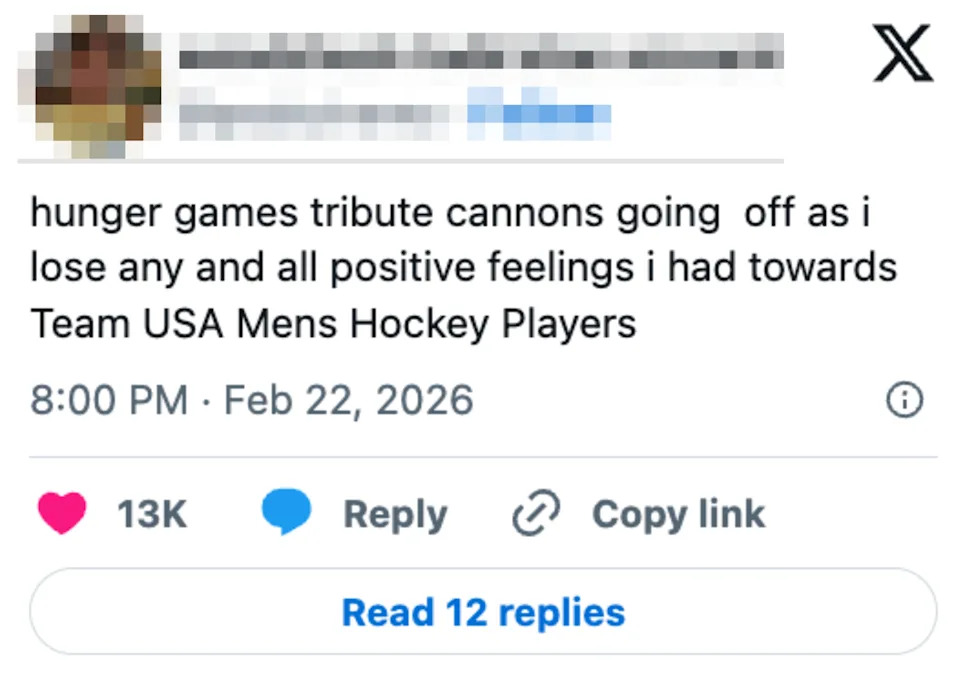Screen dimensions: 959x686
Task: Click the X logo in the top corner
Action: point(898,57)
